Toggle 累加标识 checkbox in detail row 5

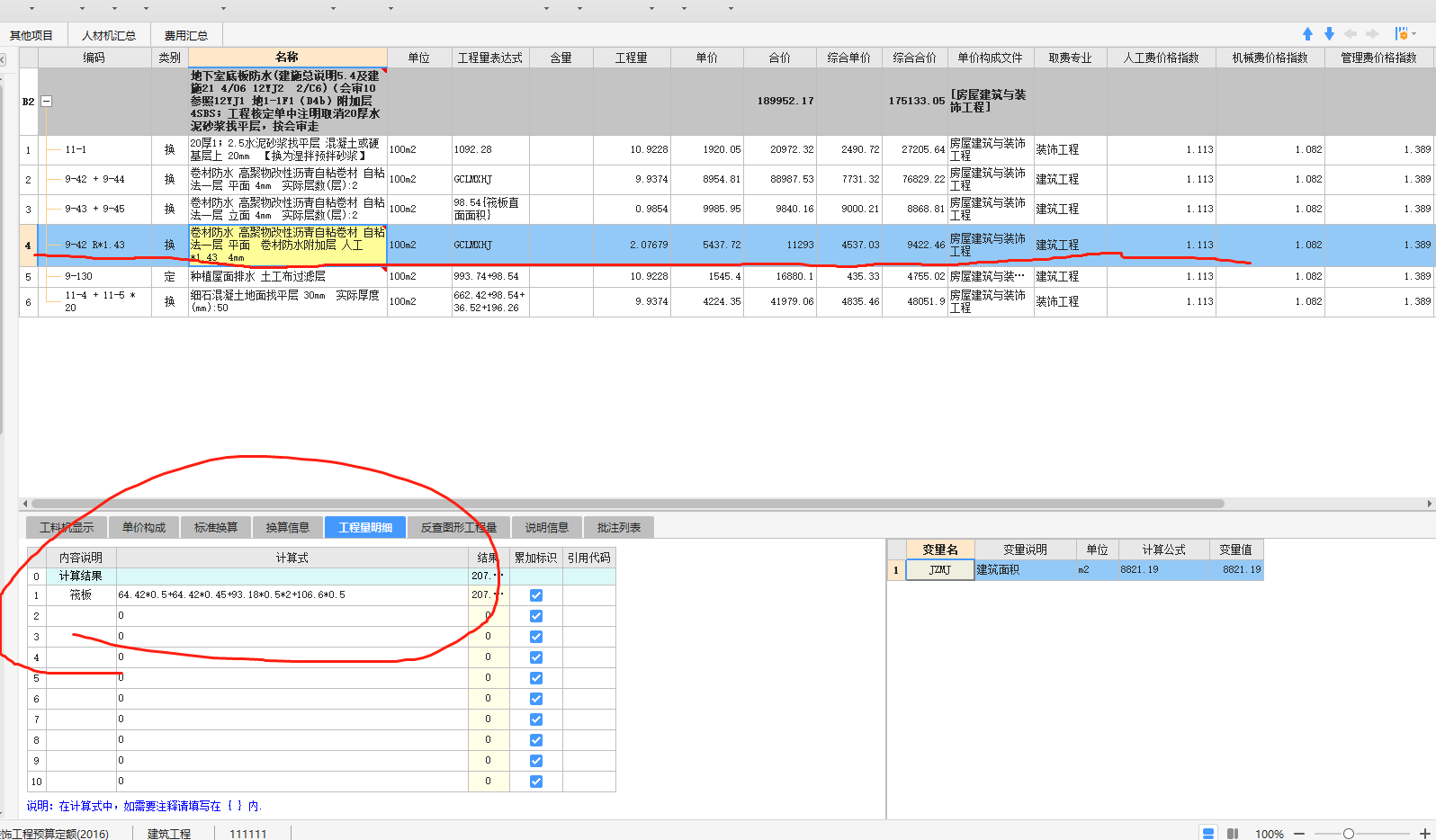pyautogui.click(x=536, y=678)
